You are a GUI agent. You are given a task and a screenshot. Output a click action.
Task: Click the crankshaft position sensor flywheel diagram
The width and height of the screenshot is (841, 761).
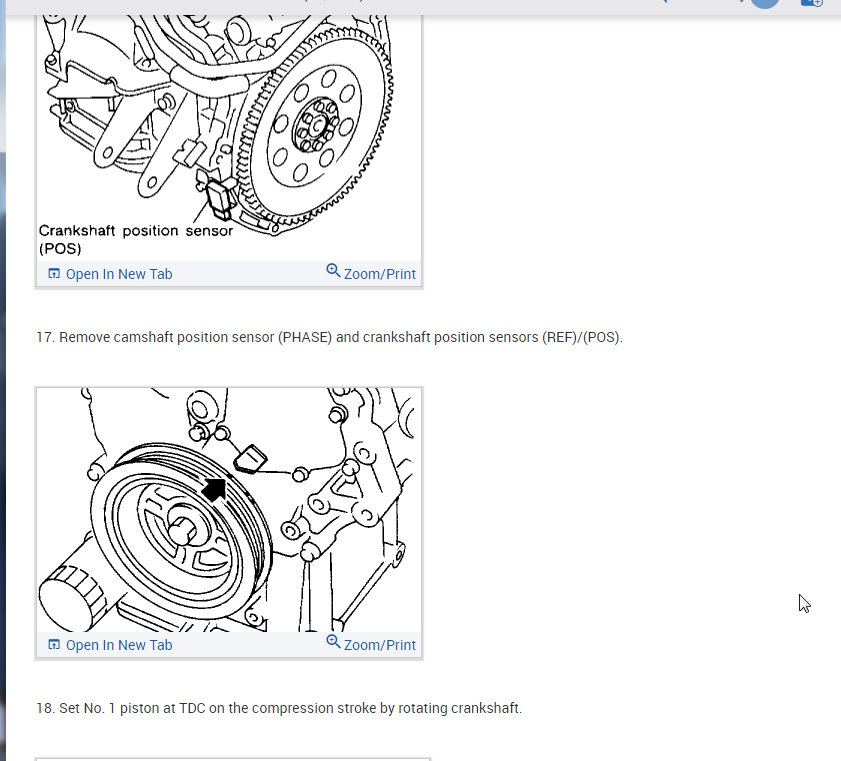229,137
